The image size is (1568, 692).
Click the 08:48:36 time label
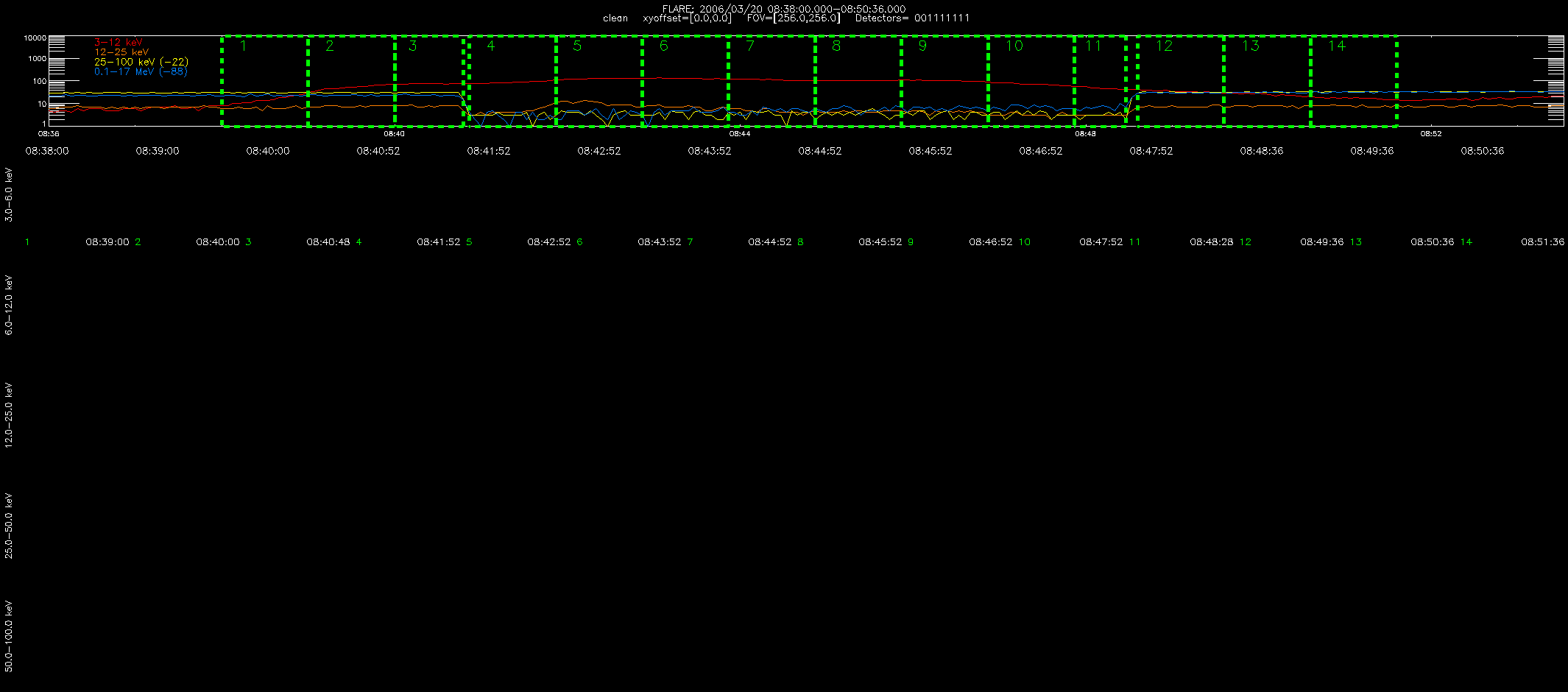tap(1262, 151)
